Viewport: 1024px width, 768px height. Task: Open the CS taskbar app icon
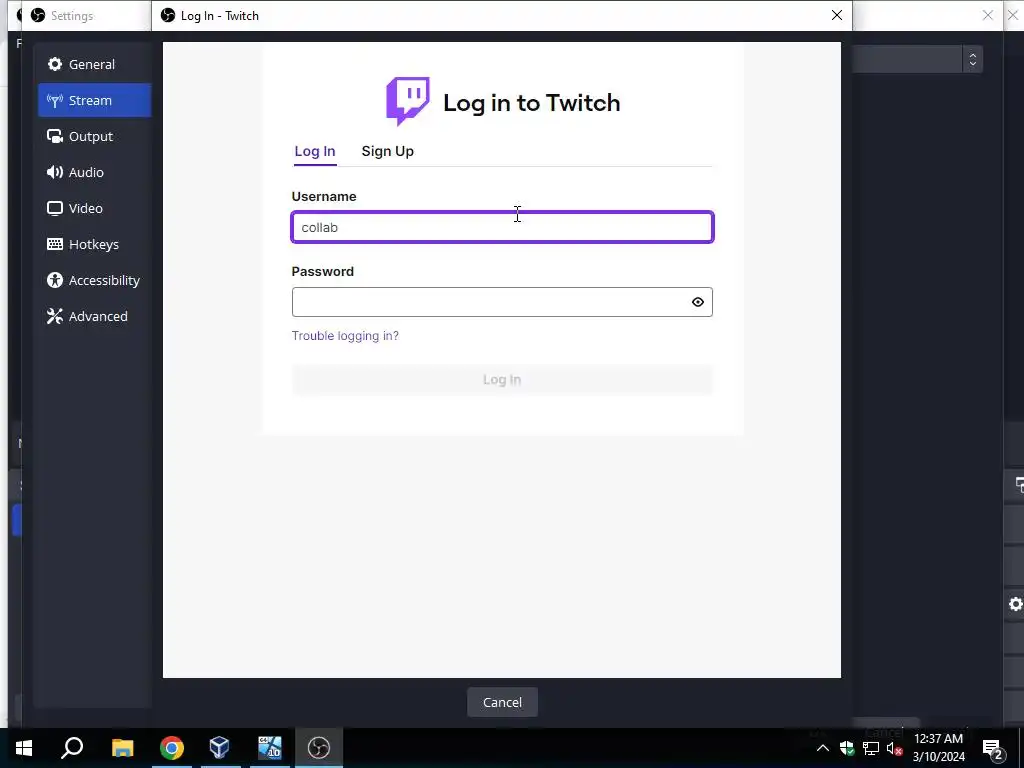(269, 748)
